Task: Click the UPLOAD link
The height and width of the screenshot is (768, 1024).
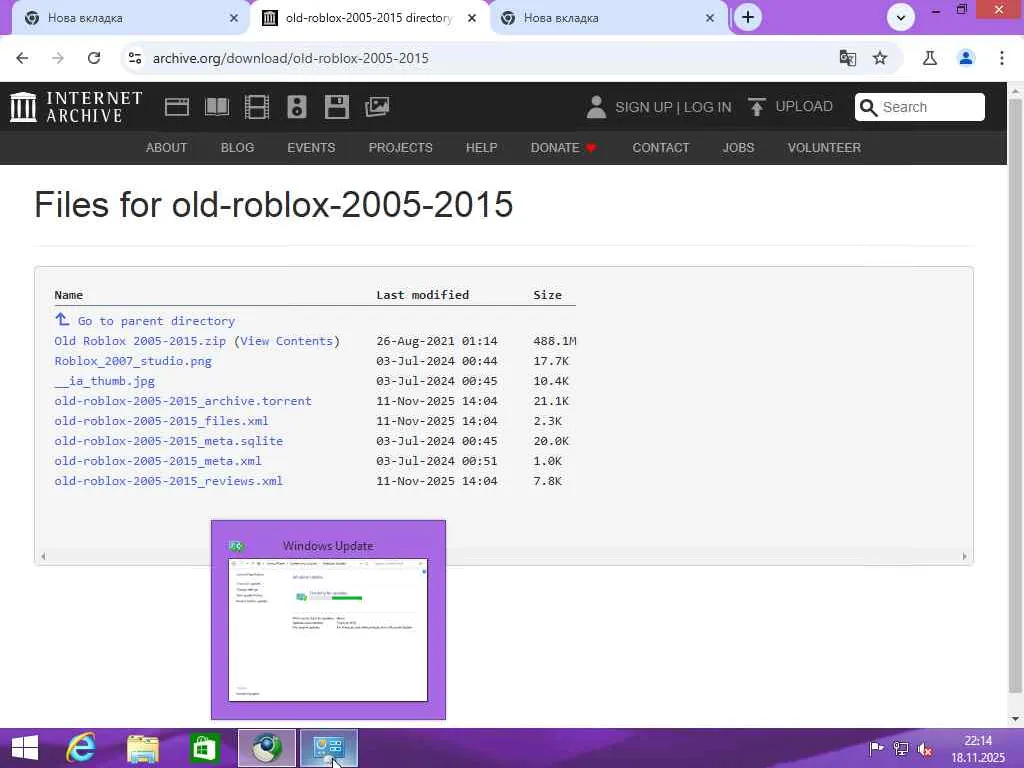Action: coord(804,106)
